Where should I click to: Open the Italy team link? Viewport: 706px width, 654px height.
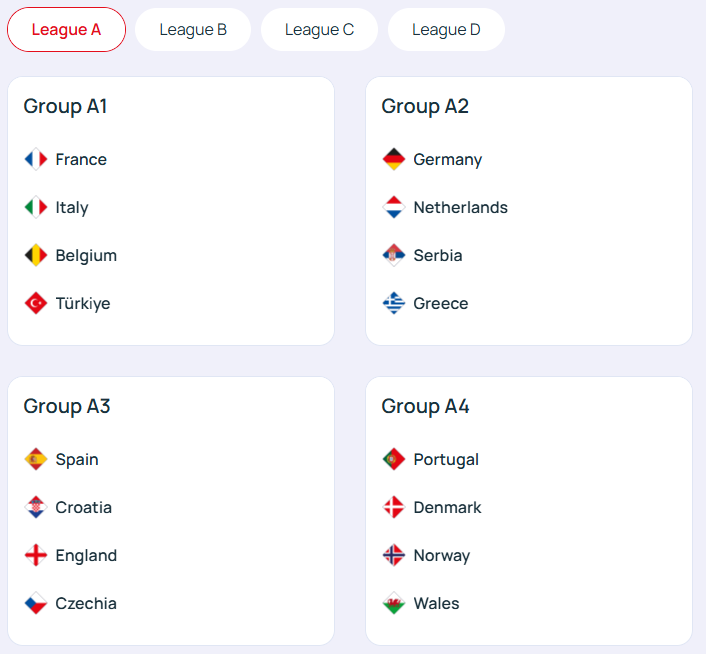click(72, 207)
